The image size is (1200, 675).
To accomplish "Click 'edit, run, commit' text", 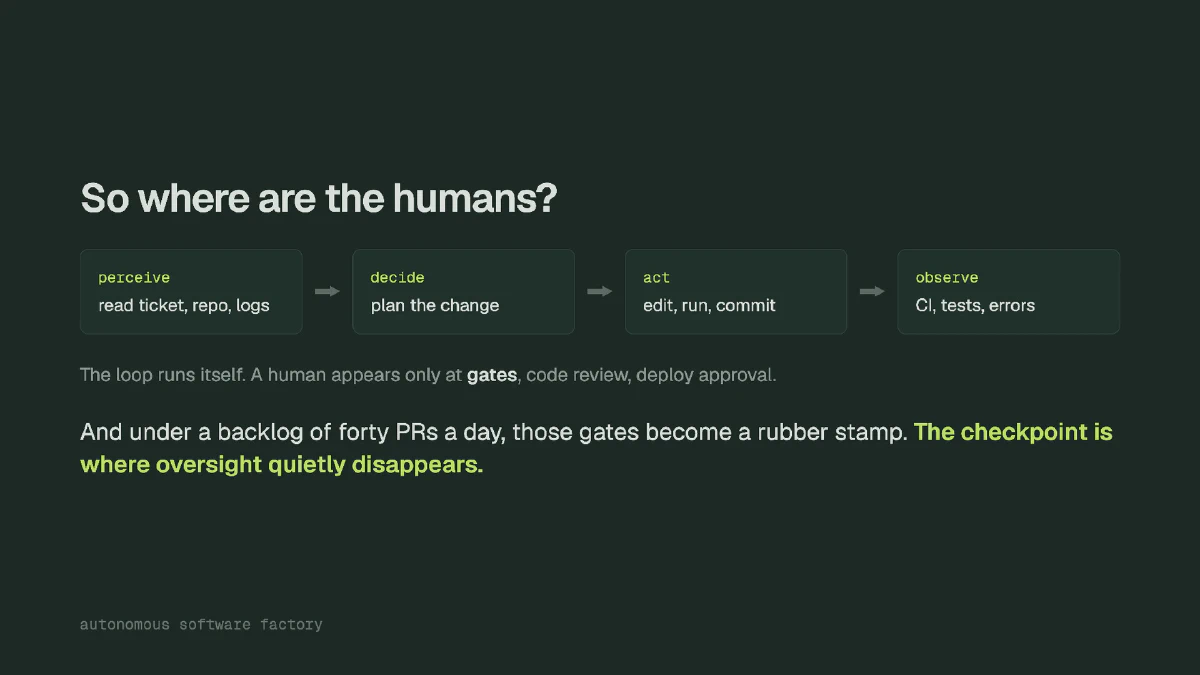I will point(709,305).
